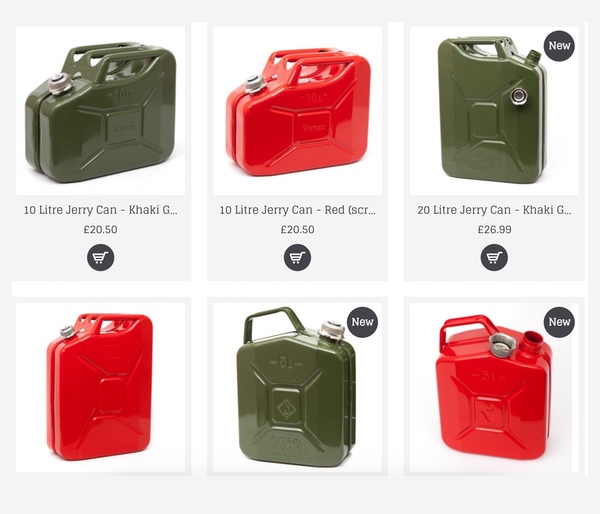Add 10 Litre Khaki Jerry Can to cart

(101, 258)
